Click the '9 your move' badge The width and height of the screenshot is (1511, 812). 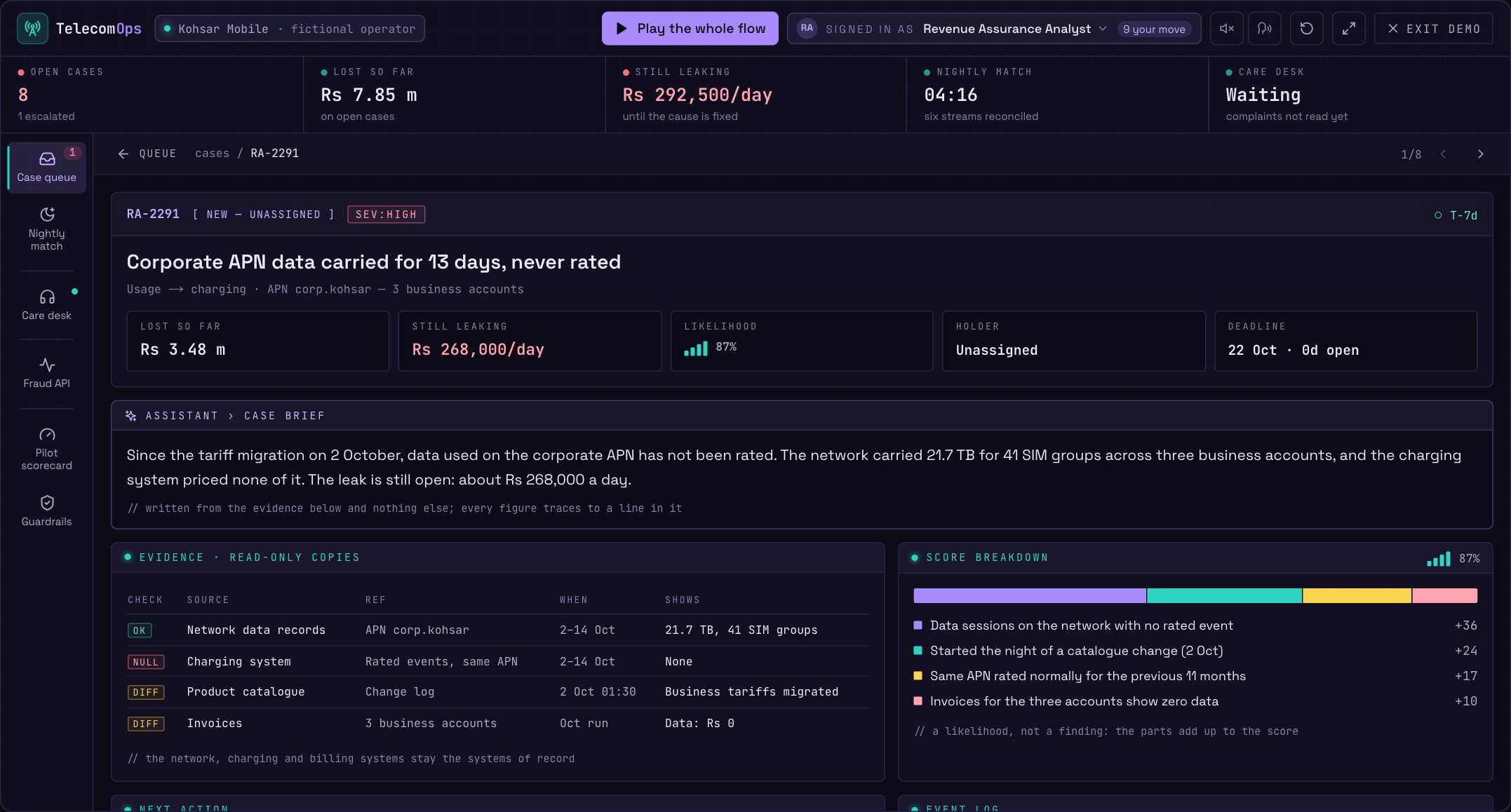1154,29
